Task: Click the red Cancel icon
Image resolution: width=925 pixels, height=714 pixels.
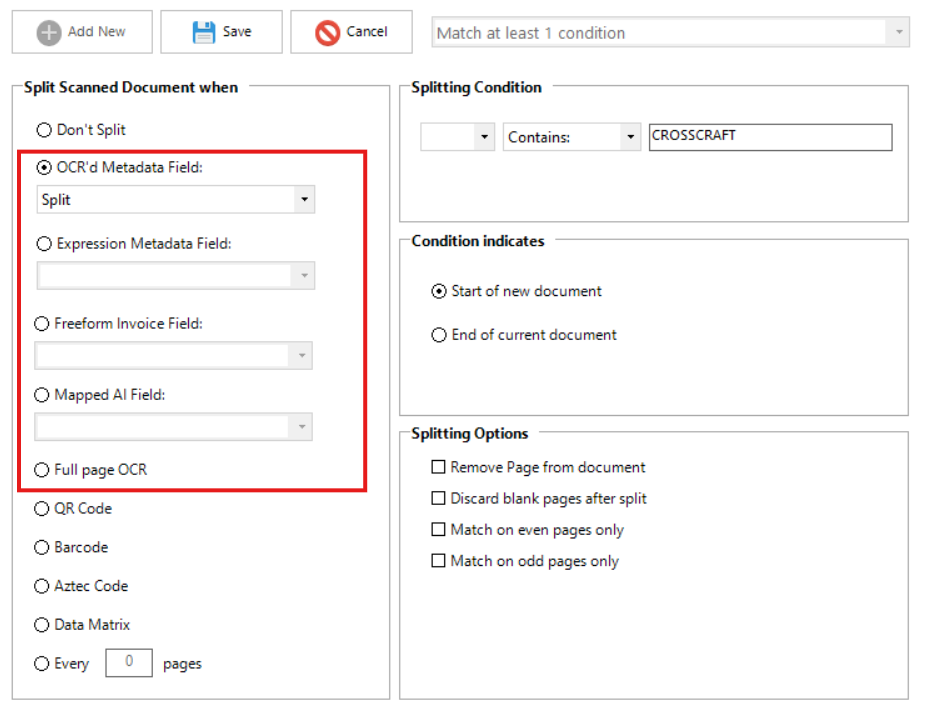Action: pos(327,32)
